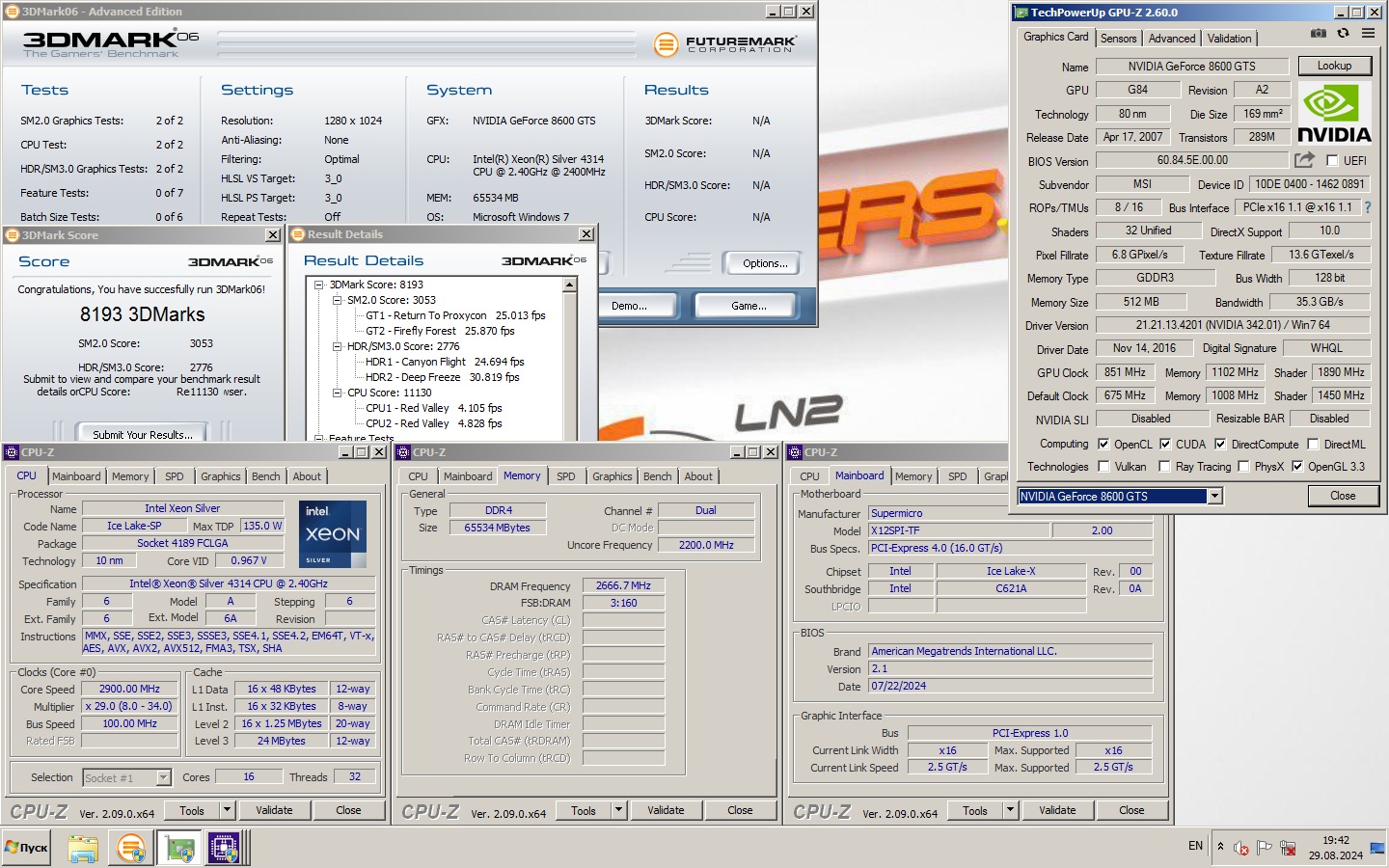The height and width of the screenshot is (868, 1389).
Task: Click the Game... button in 3DMark06
Action: point(749,306)
